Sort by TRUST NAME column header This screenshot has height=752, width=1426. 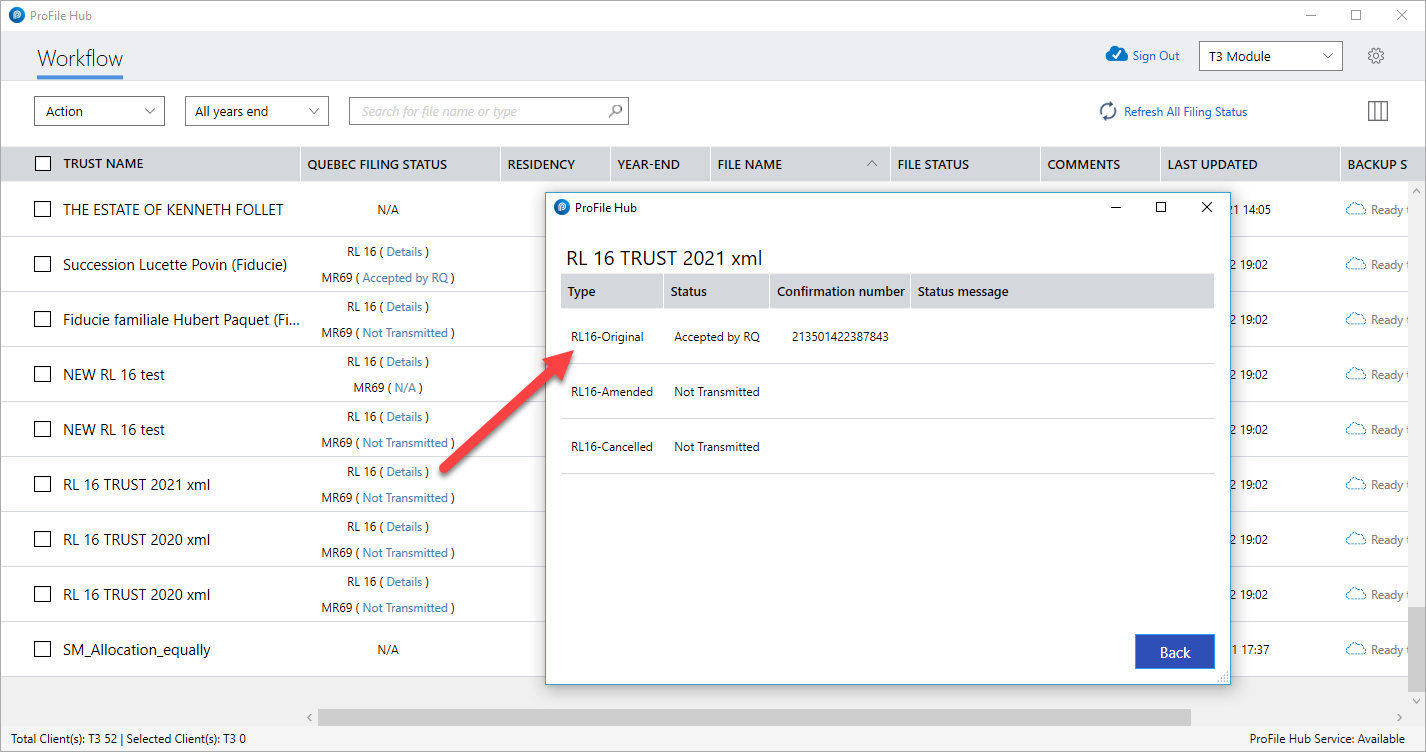point(103,164)
